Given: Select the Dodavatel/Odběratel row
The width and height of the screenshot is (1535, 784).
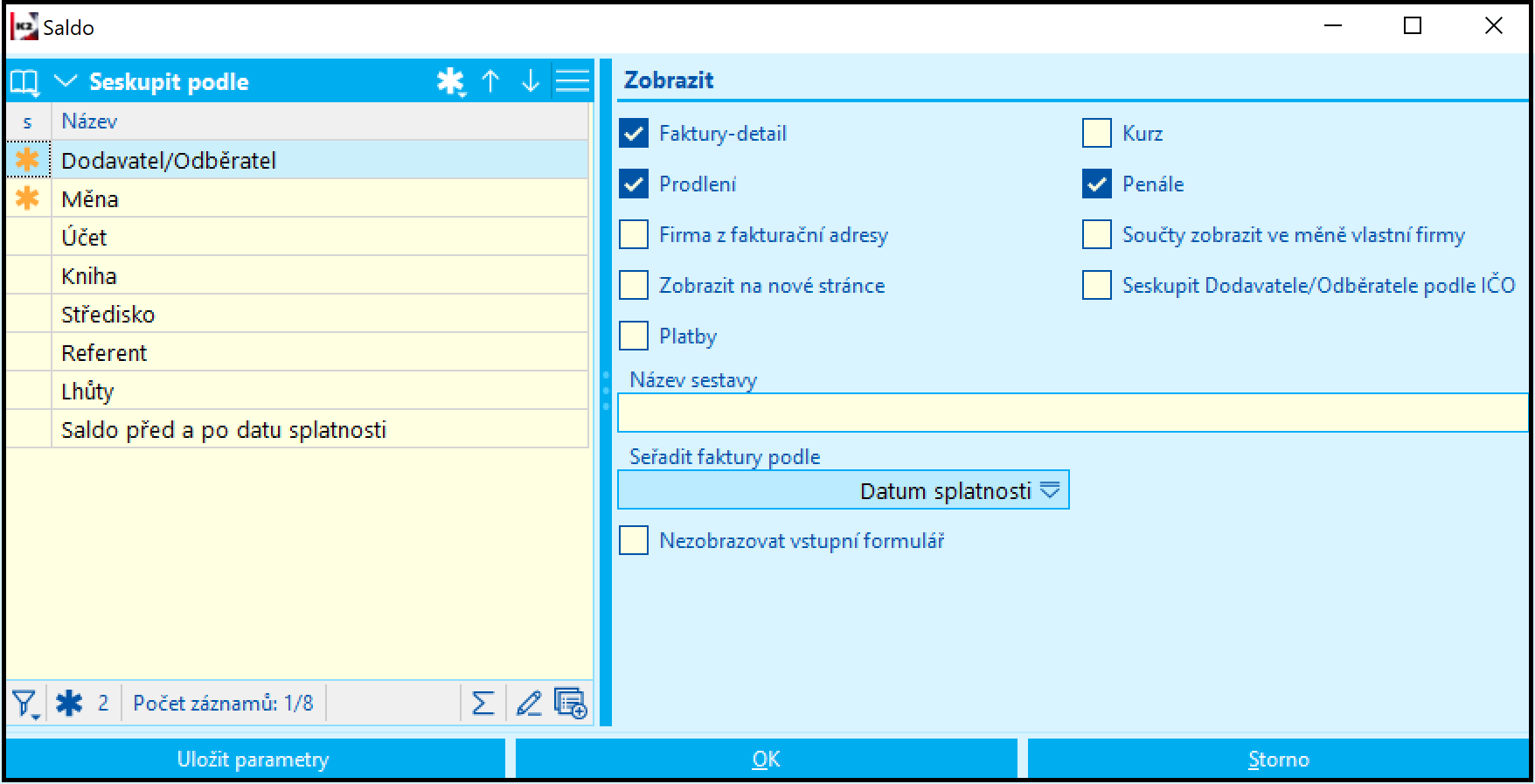Looking at the screenshot, I should click(297, 160).
